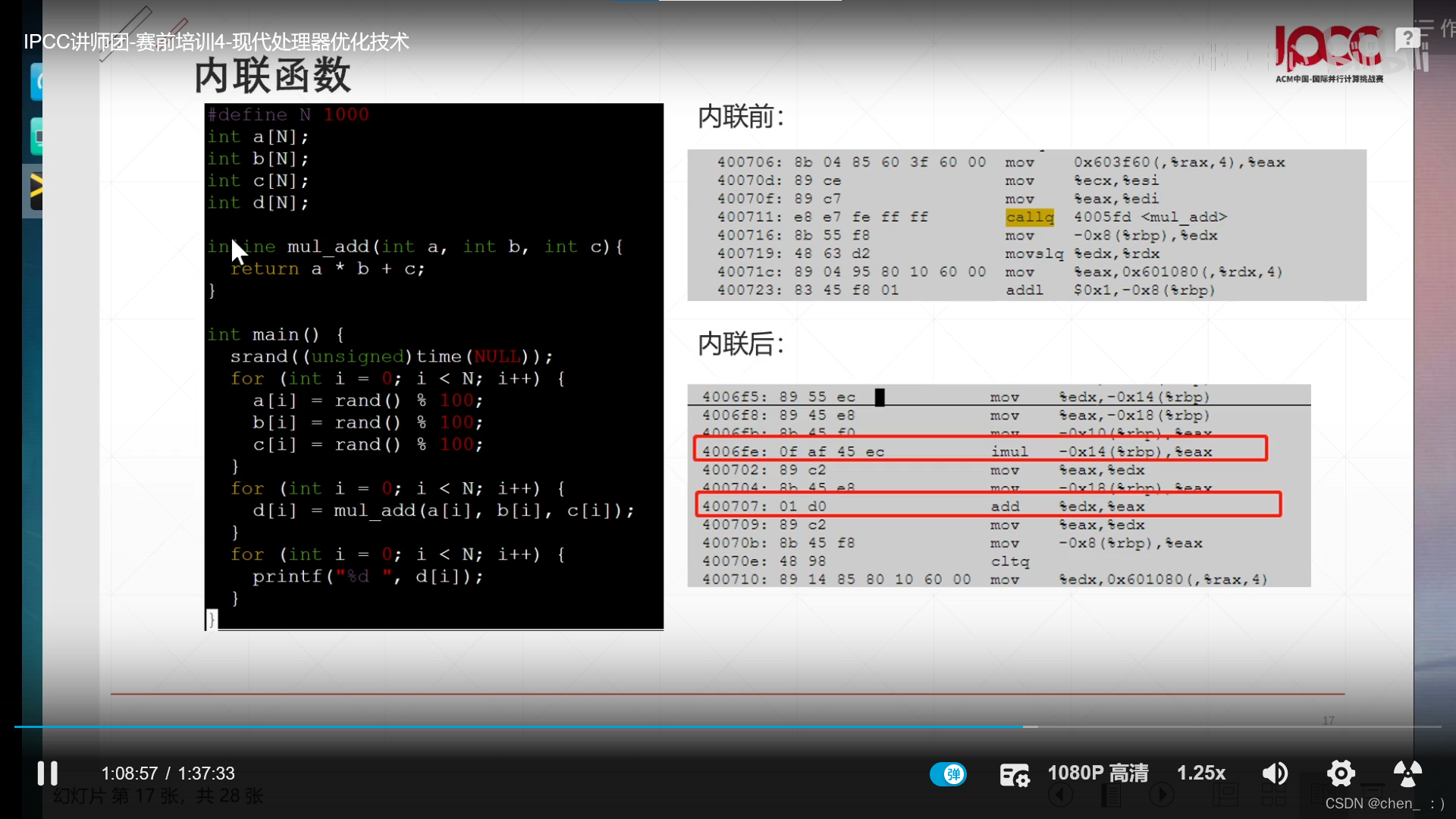Toggle the danmaku (弹) switch off
The image size is (1456, 819).
[x=948, y=774]
